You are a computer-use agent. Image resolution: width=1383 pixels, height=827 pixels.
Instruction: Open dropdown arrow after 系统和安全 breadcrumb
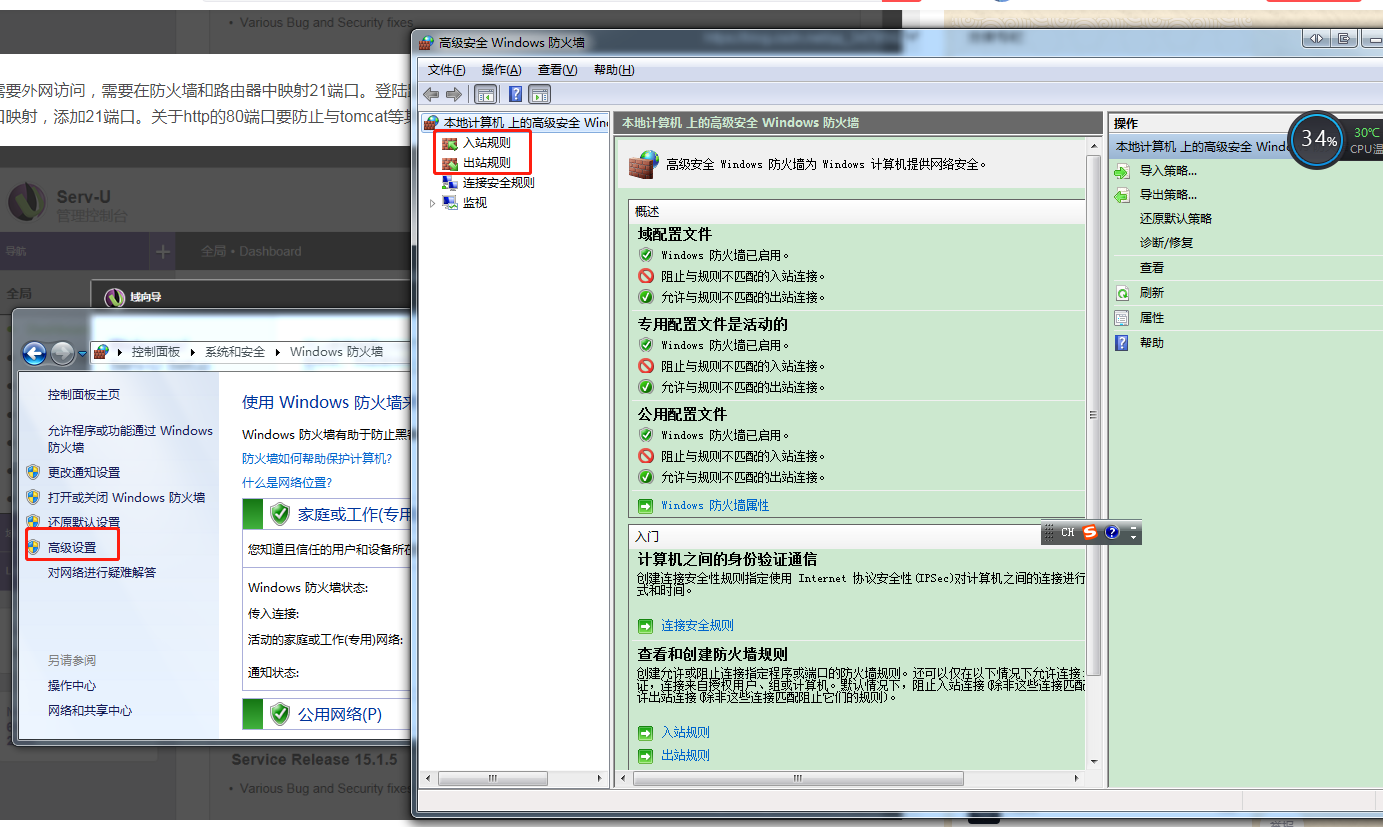pyautogui.click(x=278, y=352)
